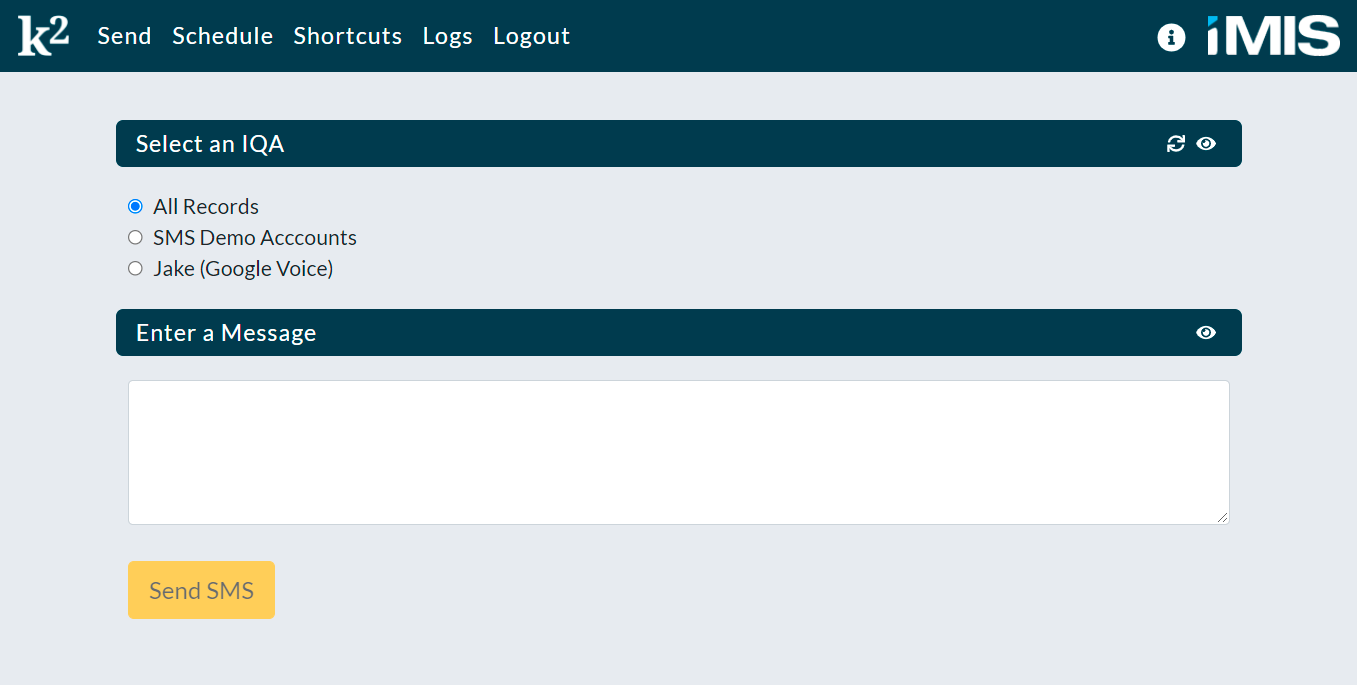Click the iMIS logo

tap(1273, 36)
